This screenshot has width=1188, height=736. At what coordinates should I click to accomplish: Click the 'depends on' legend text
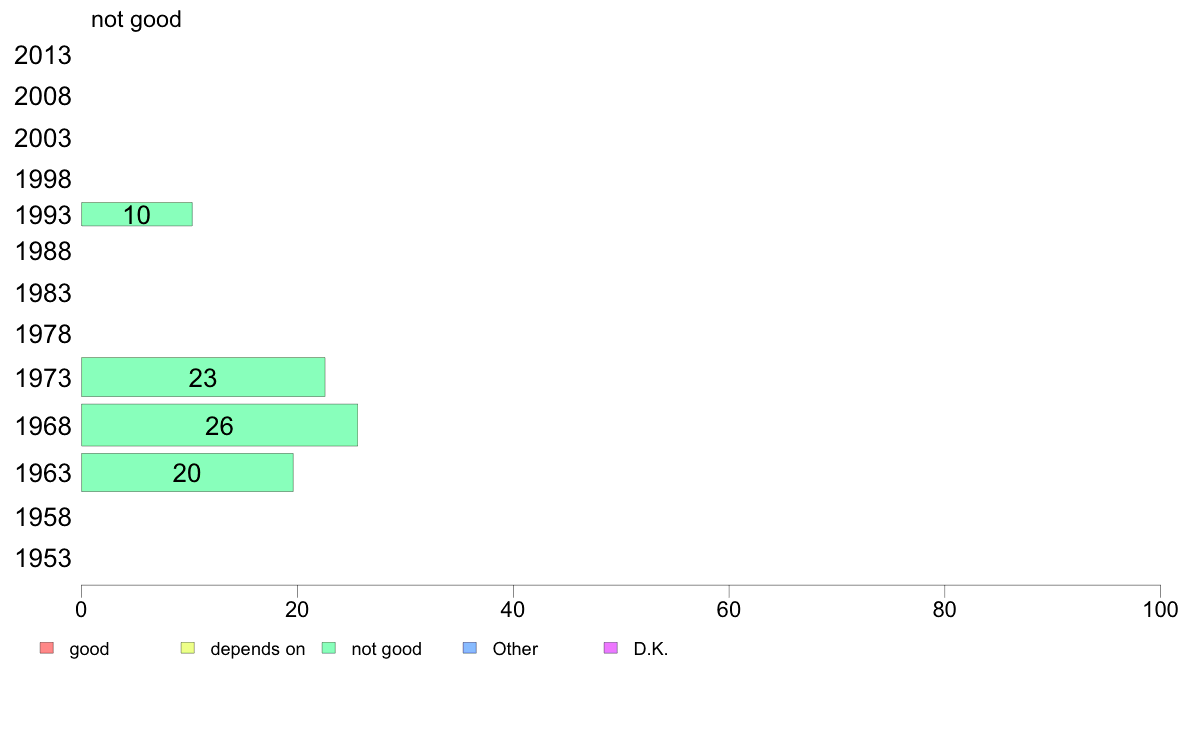pos(258,650)
